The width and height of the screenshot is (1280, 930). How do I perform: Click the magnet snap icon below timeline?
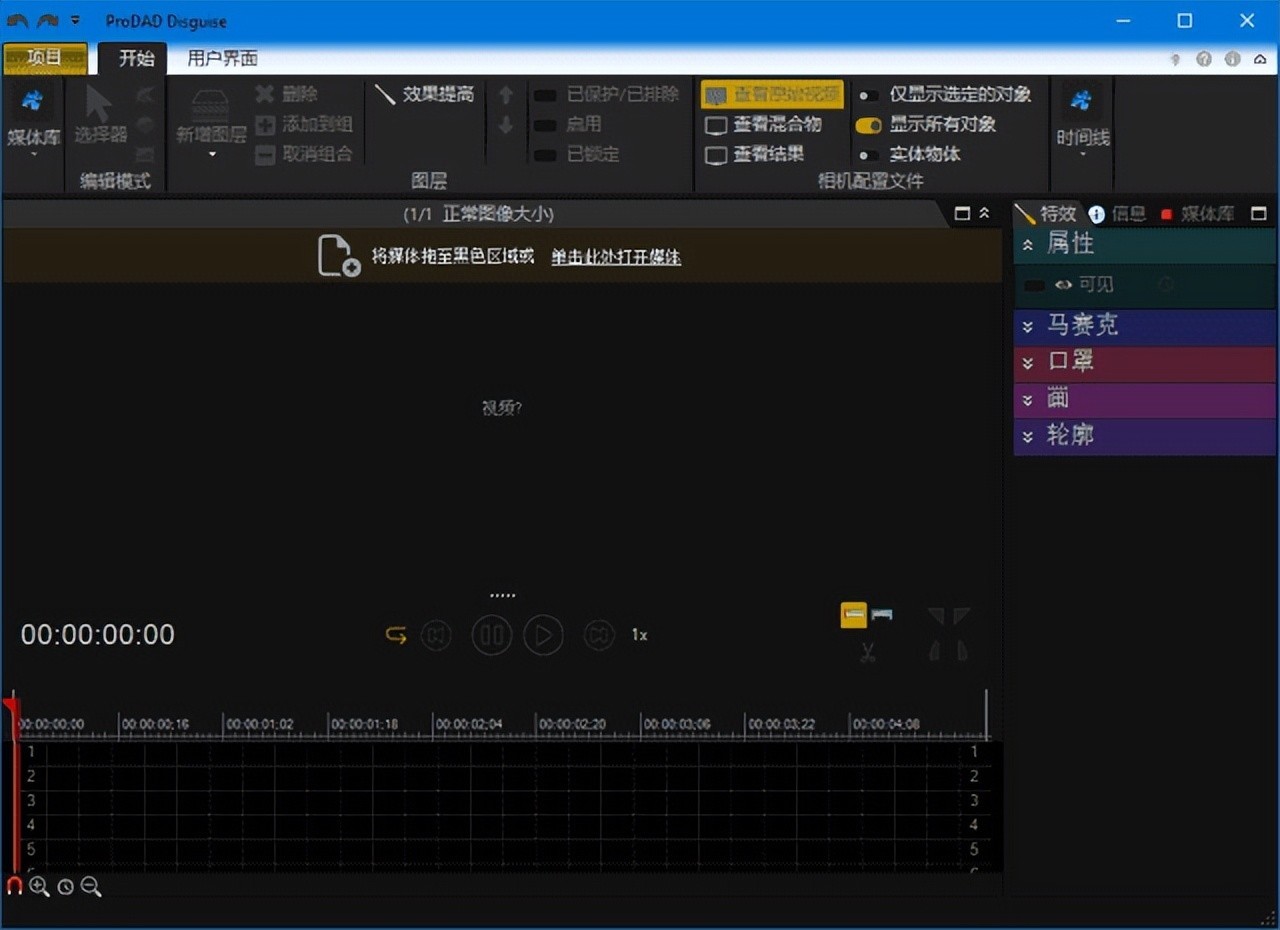pyautogui.click(x=15, y=886)
